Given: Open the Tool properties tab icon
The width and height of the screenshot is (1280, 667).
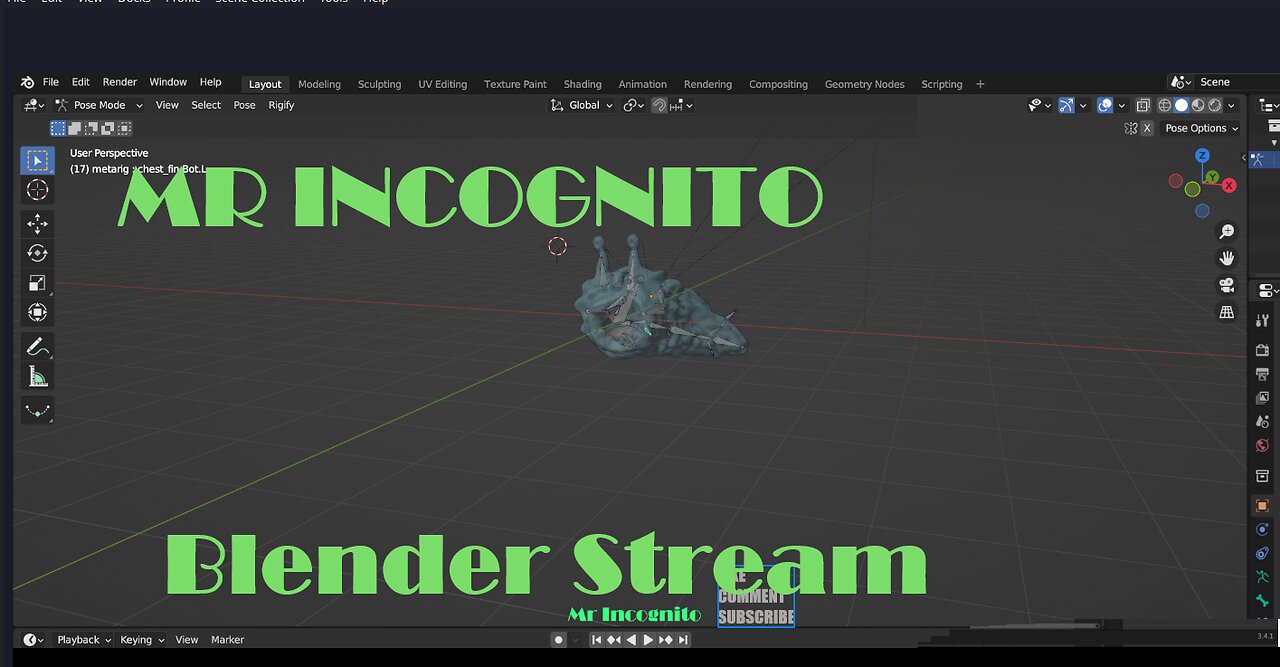Looking at the screenshot, I should coord(1262,321).
